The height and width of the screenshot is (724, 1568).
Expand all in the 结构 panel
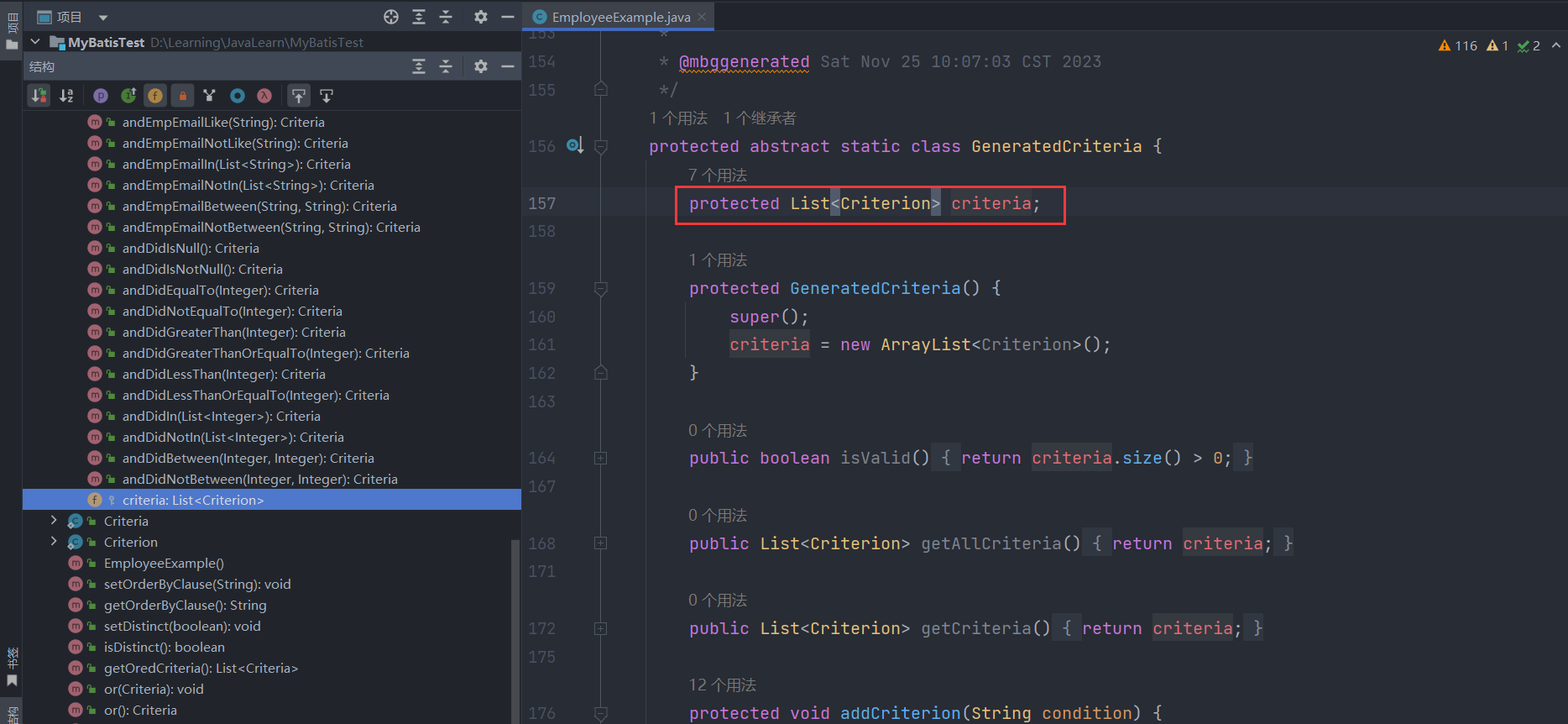coord(419,66)
